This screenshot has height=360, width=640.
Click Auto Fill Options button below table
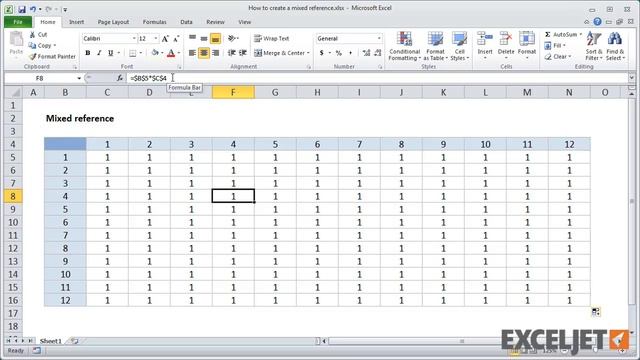coord(596,312)
